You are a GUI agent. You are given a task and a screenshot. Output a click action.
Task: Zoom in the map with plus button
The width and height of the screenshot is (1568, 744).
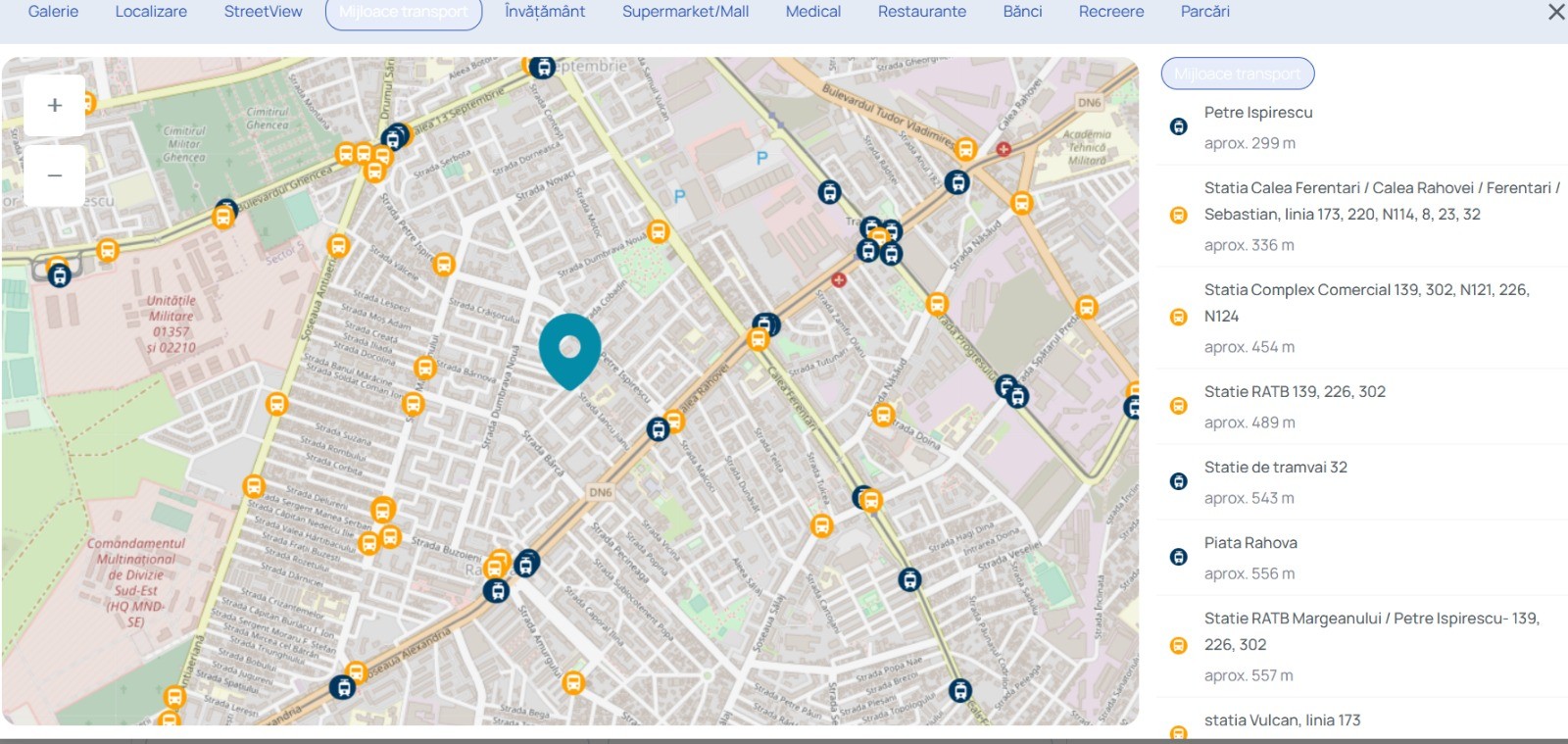click(x=55, y=106)
